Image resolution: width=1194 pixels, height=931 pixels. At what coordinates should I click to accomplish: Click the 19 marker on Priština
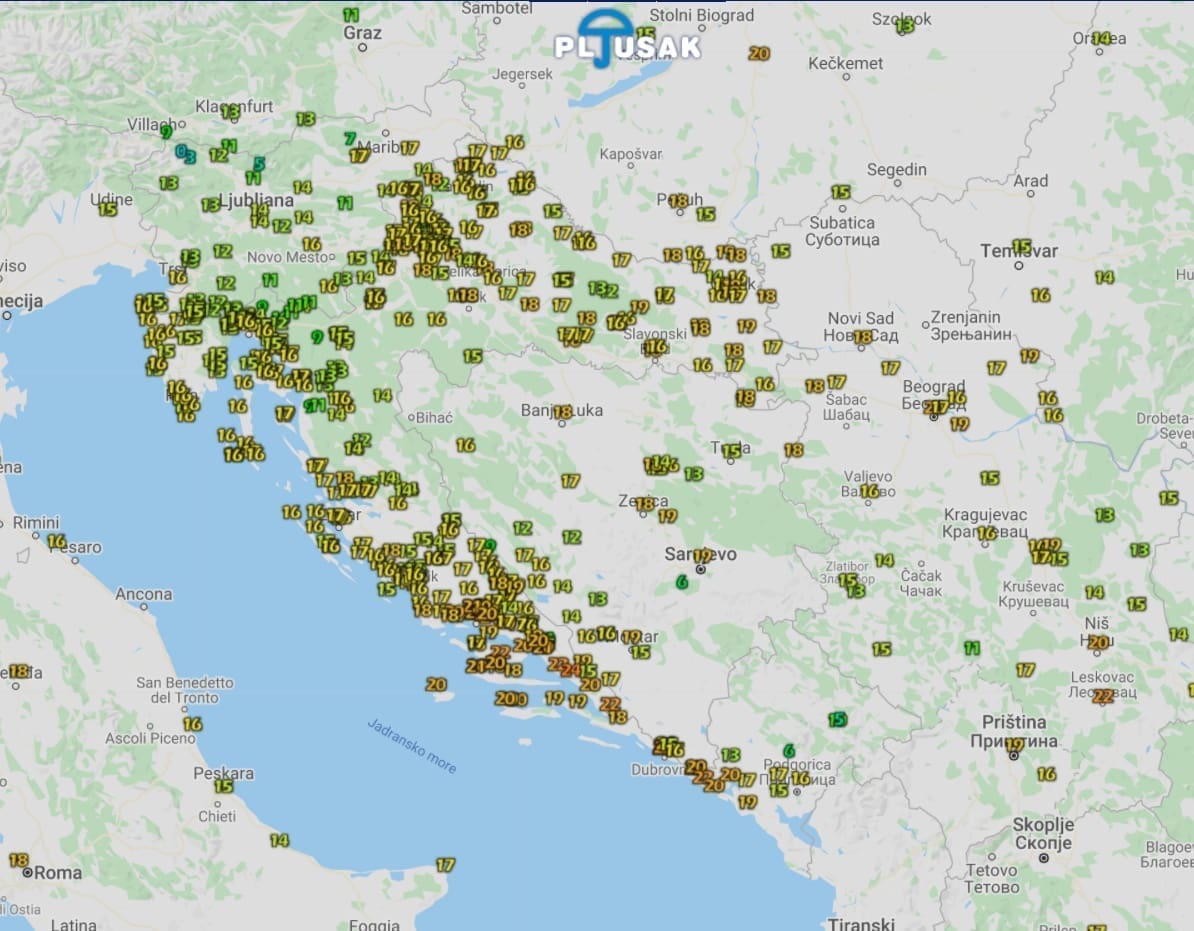[x=1015, y=745]
